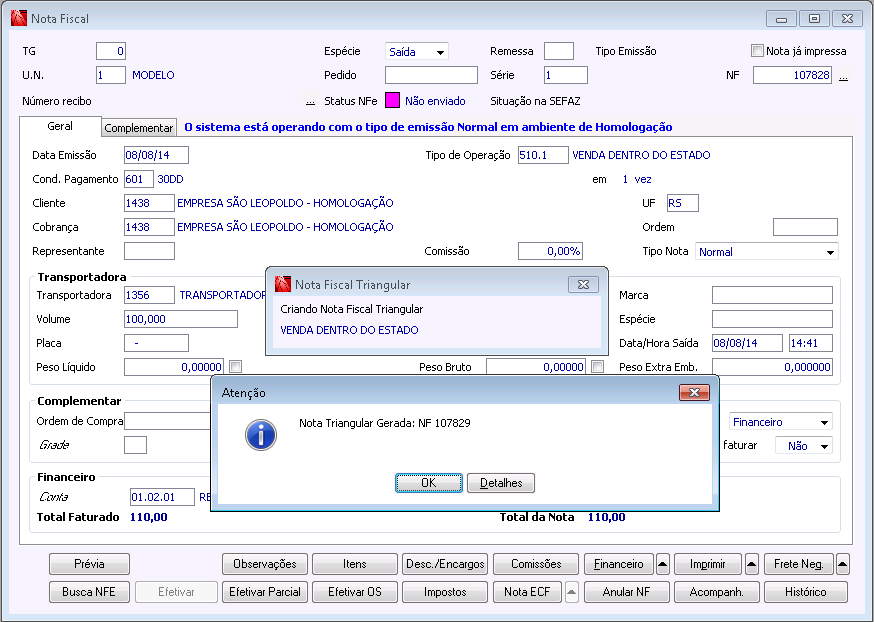
Task: Click the Desc./Encargos button
Action: (445, 564)
